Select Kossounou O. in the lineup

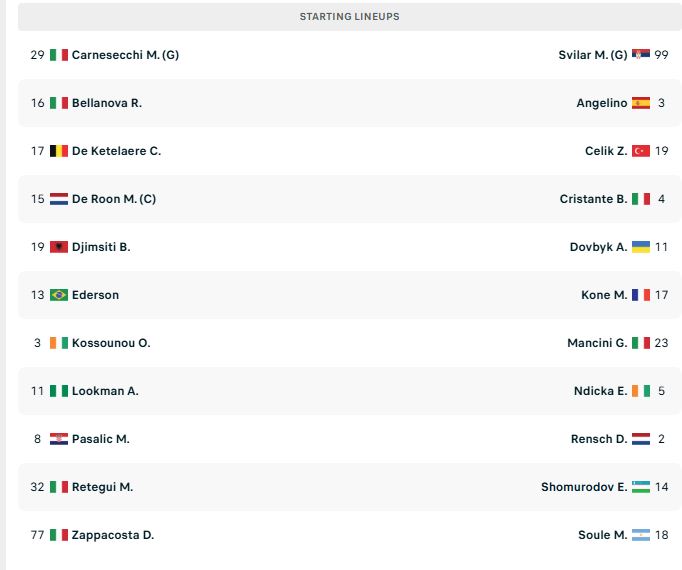click(x=111, y=343)
